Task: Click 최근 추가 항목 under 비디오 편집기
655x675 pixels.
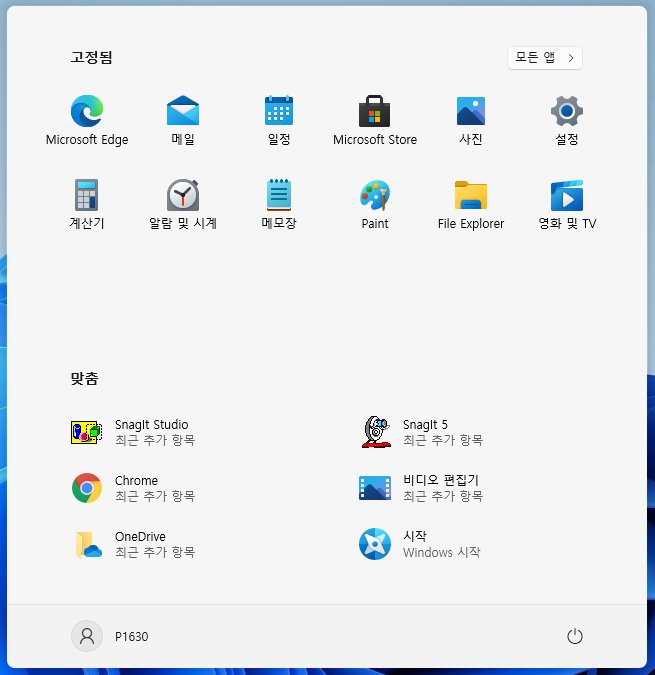Action: [x=443, y=496]
